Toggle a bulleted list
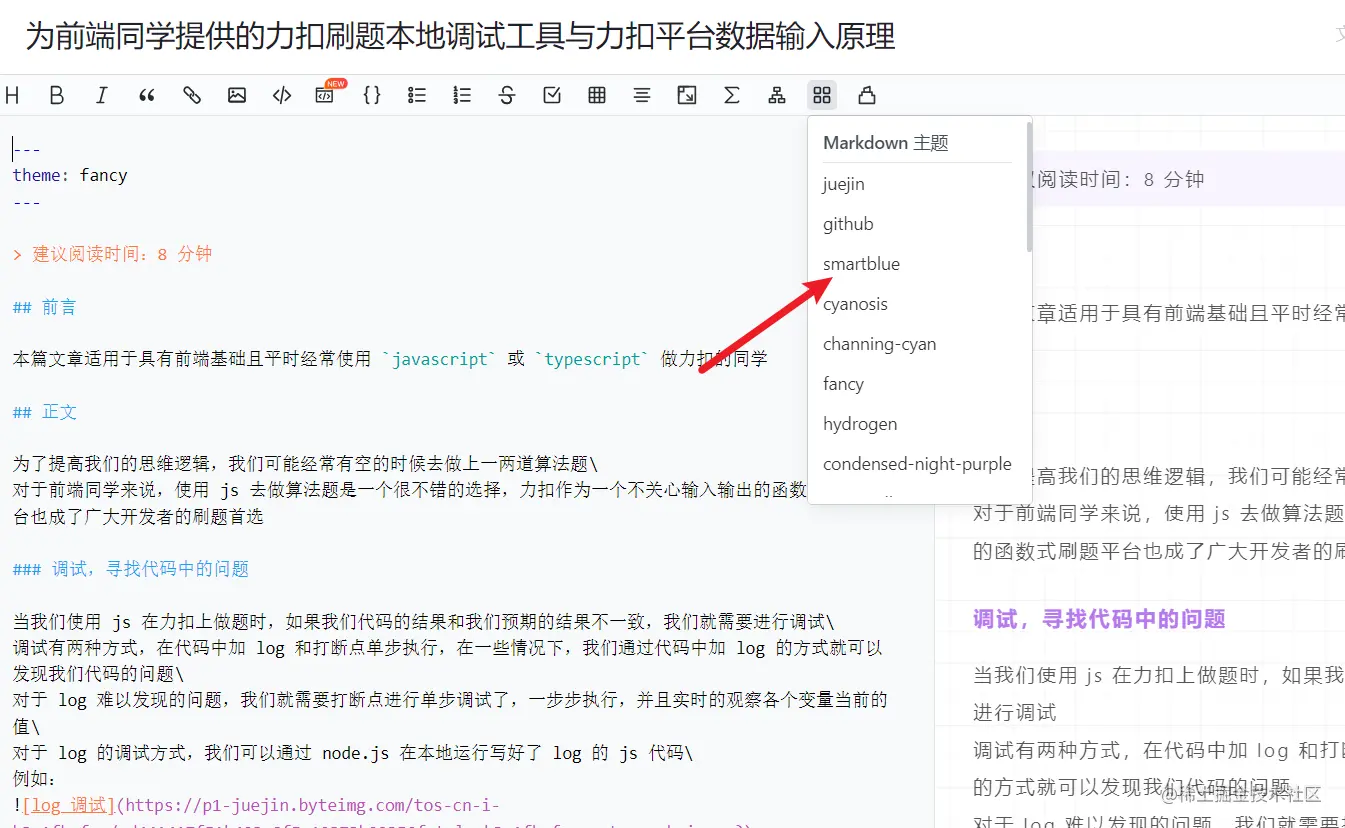 click(417, 95)
